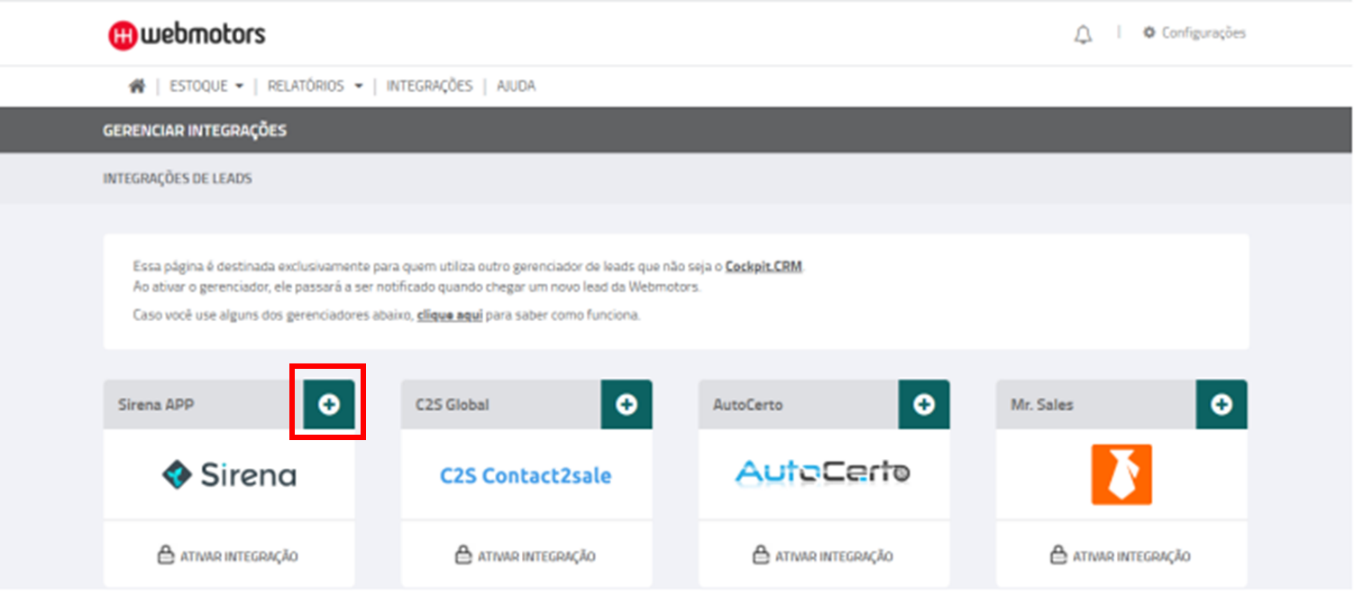
Task: Click the 'clique aqui' link
Action: click(x=450, y=315)
